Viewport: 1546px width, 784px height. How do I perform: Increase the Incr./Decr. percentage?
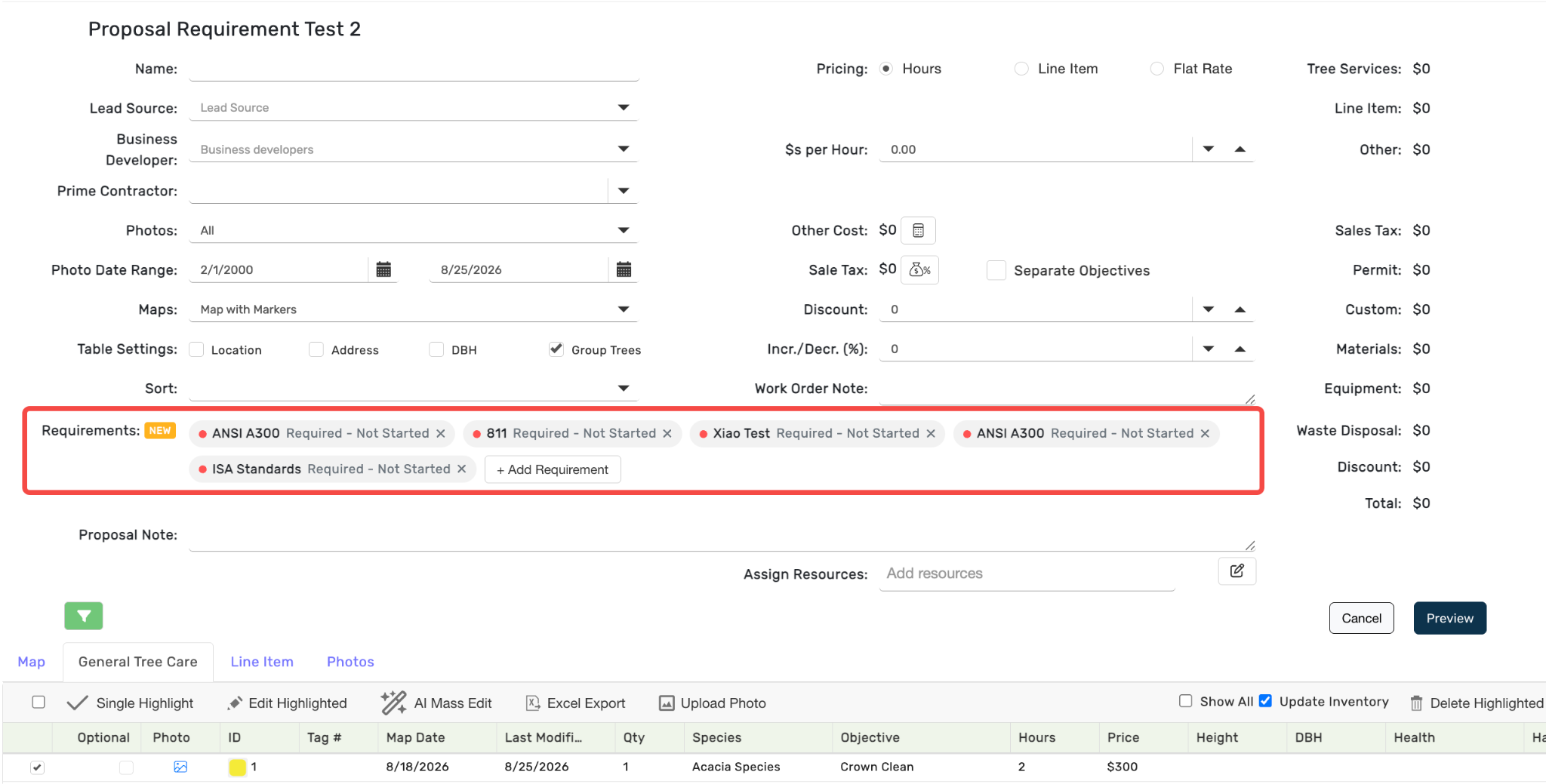(x=1240, y=349)
